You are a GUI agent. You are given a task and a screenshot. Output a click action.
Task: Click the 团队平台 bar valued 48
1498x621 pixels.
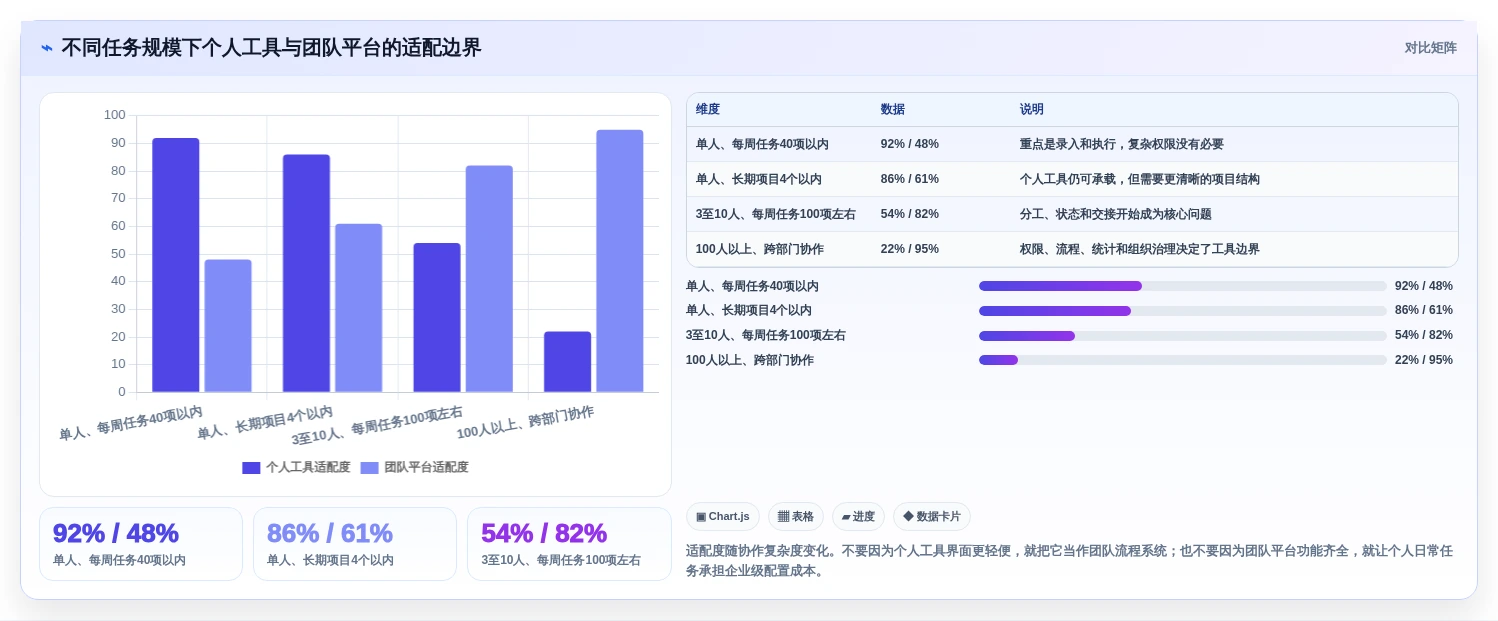click(x=228, y=326)
